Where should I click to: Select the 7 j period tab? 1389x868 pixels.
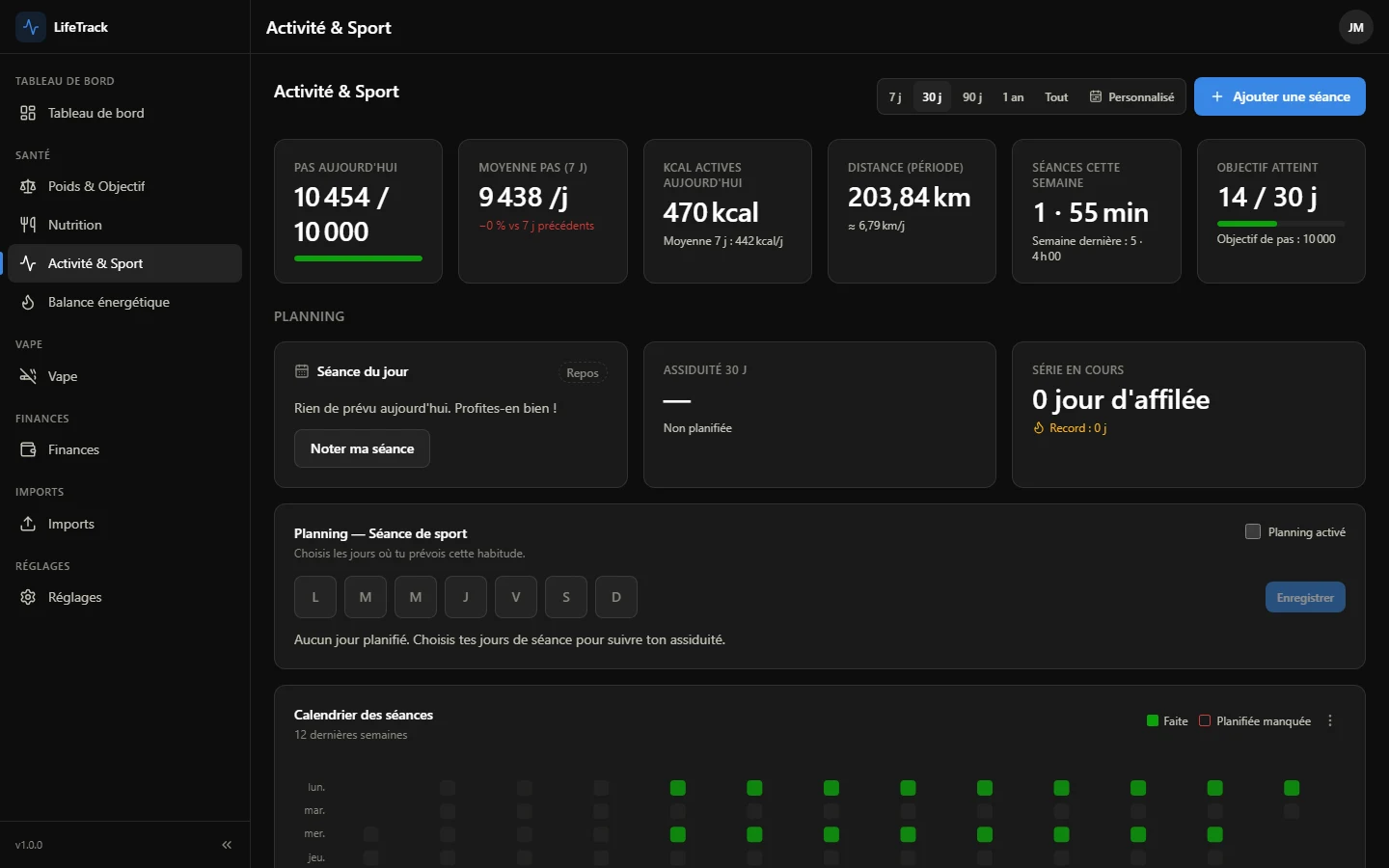coord(895,96)
